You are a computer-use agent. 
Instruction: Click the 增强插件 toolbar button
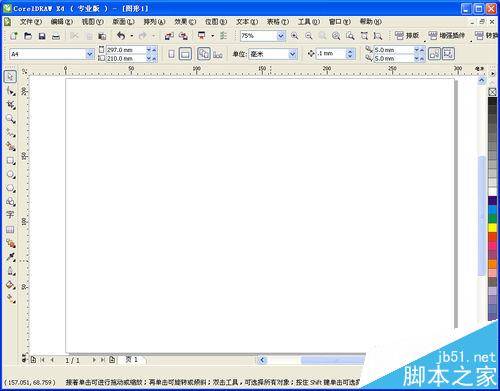coord(447,36)
